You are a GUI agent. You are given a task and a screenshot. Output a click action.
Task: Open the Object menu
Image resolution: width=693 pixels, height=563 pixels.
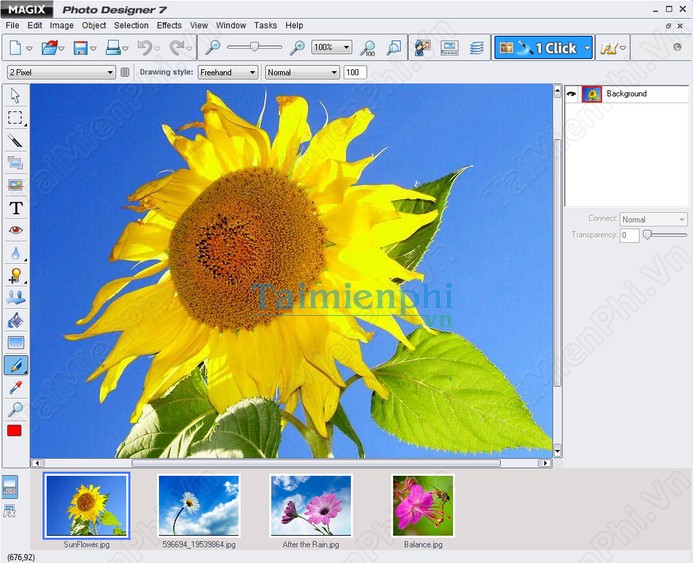[94, 25]
